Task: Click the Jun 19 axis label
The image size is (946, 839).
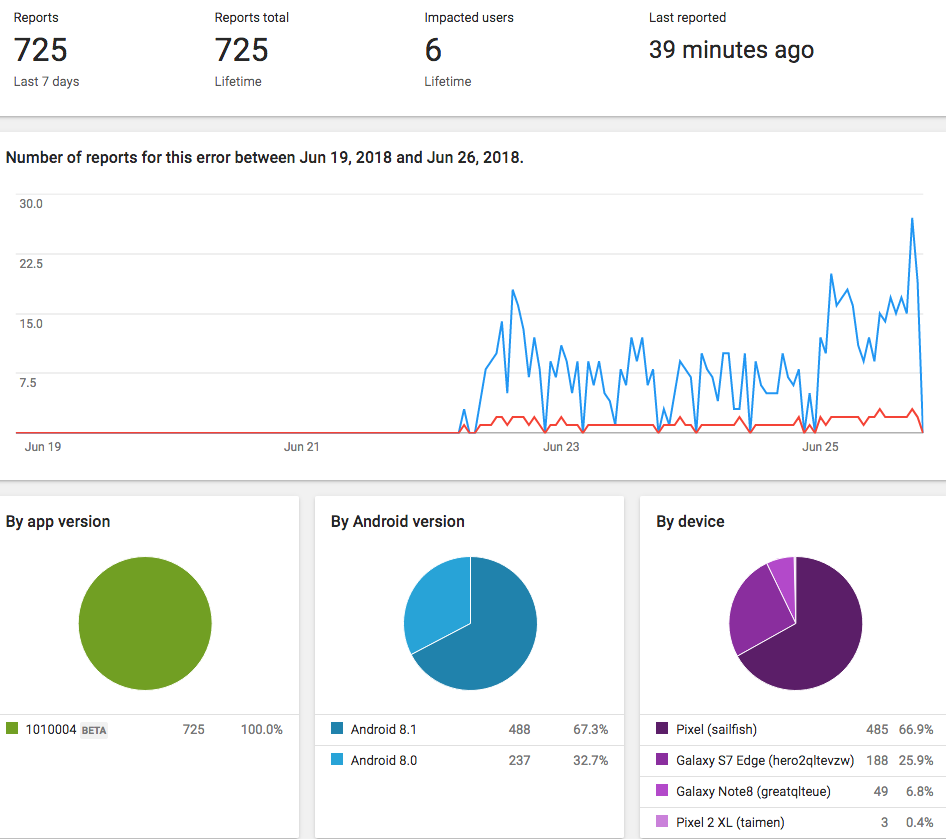Action: click(43, 447)
